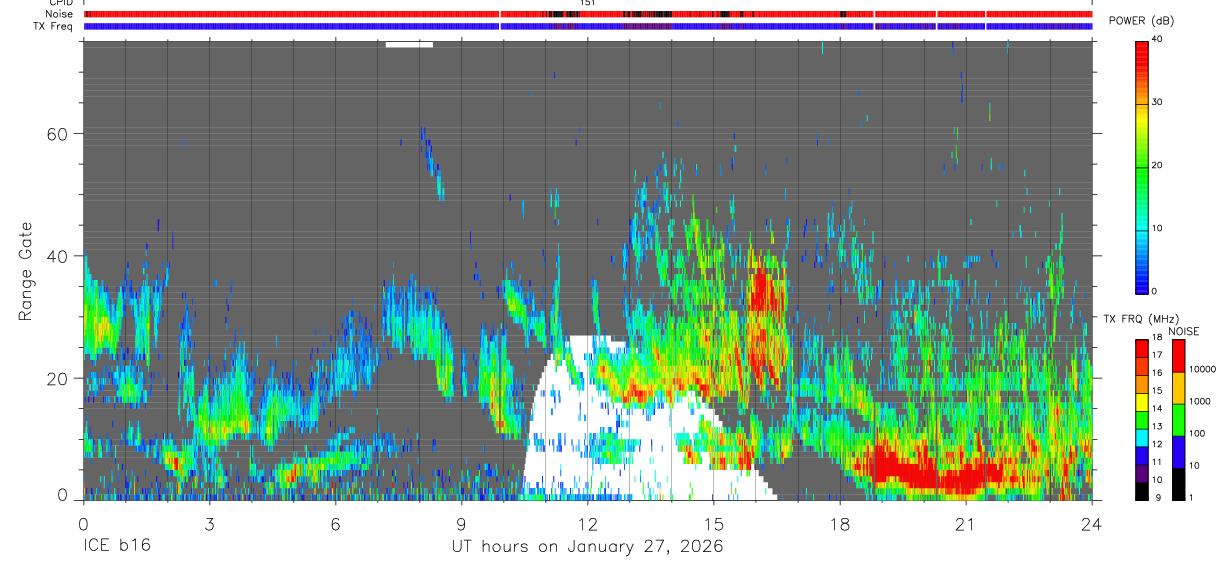Pick the cyan 12–13 MHz frequency swatch
The height and width of the screenshot is (567, 1228).
pos(1142,437)
